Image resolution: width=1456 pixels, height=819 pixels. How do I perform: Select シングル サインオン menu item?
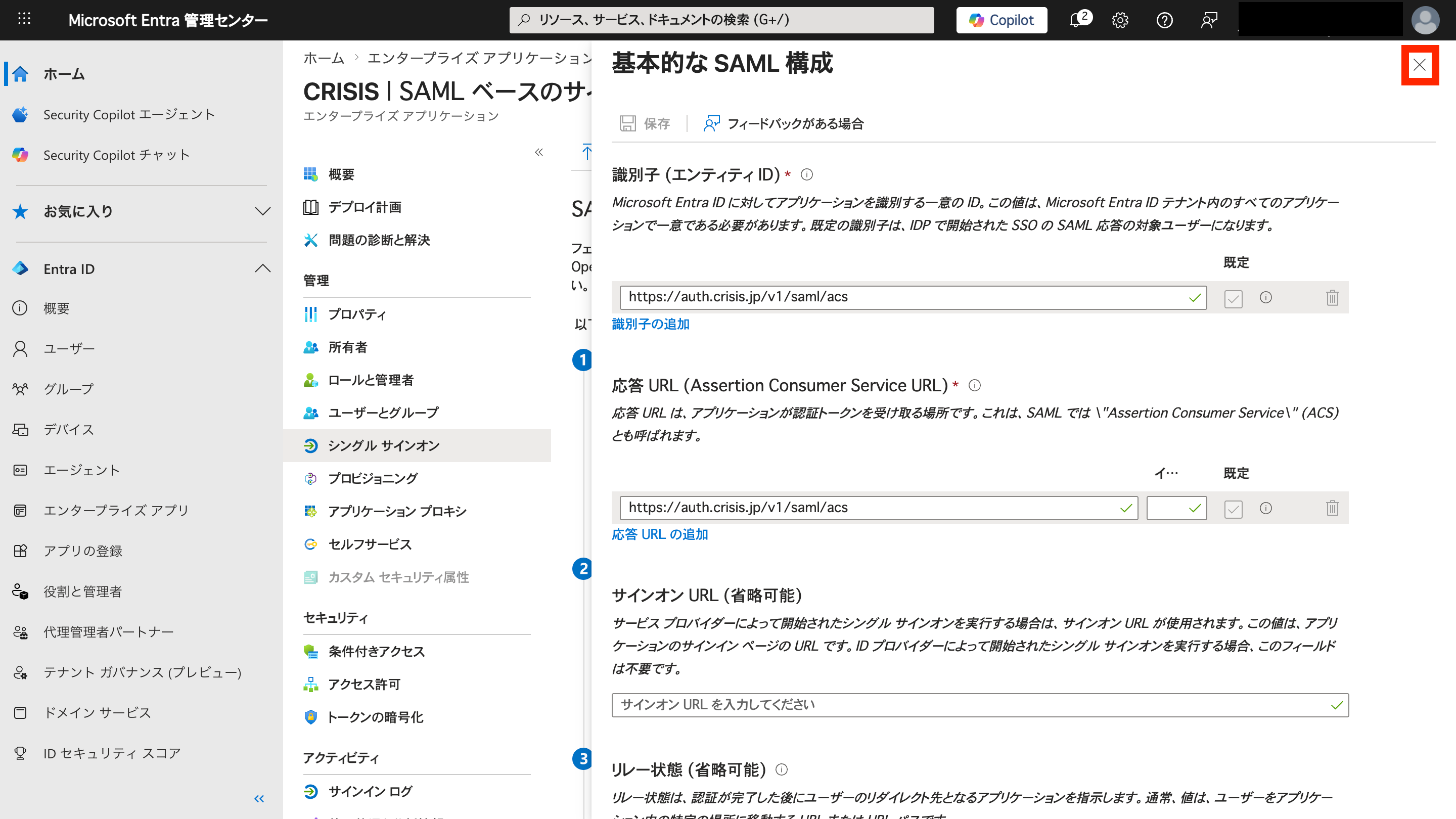coord(417,445)
